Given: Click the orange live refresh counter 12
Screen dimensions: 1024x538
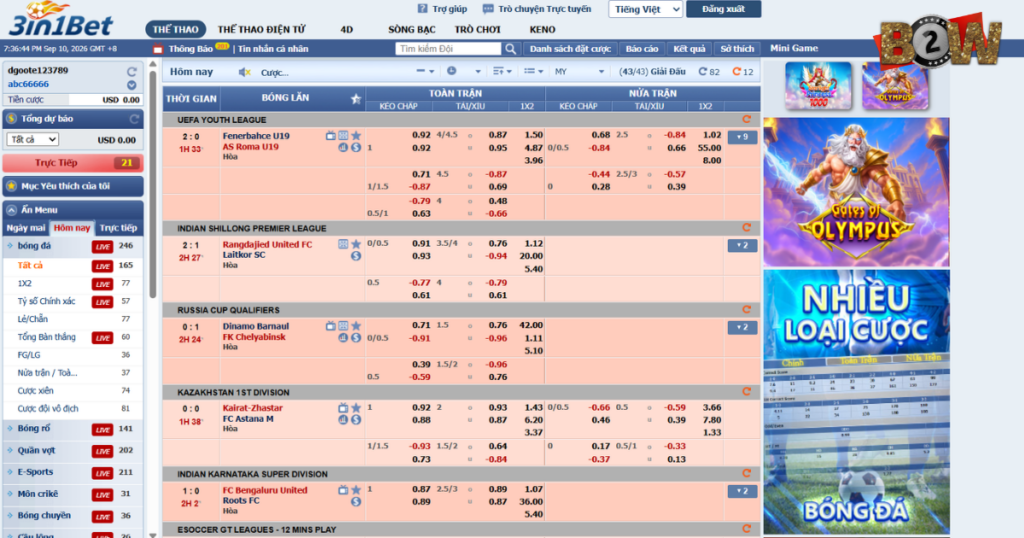Looking at the screenshot, I should pos(743,72).
